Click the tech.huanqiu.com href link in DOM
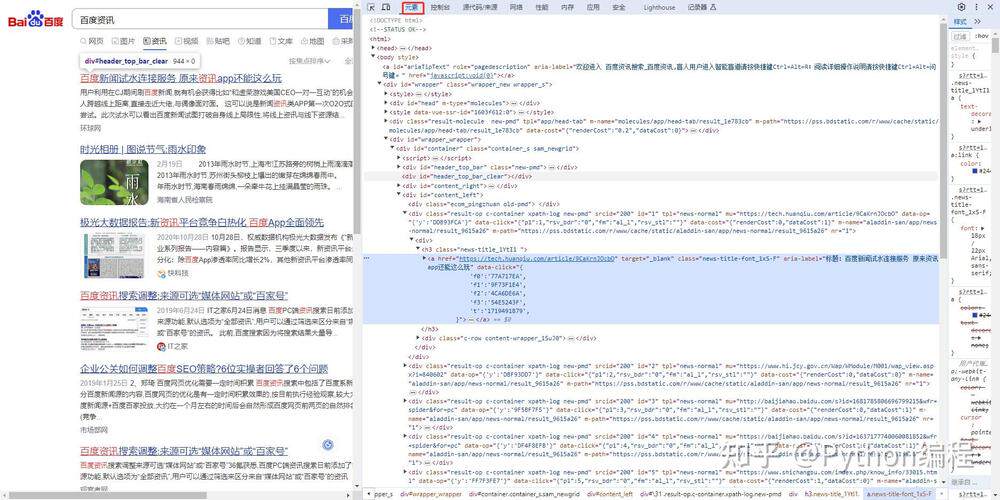 point(536,258)
